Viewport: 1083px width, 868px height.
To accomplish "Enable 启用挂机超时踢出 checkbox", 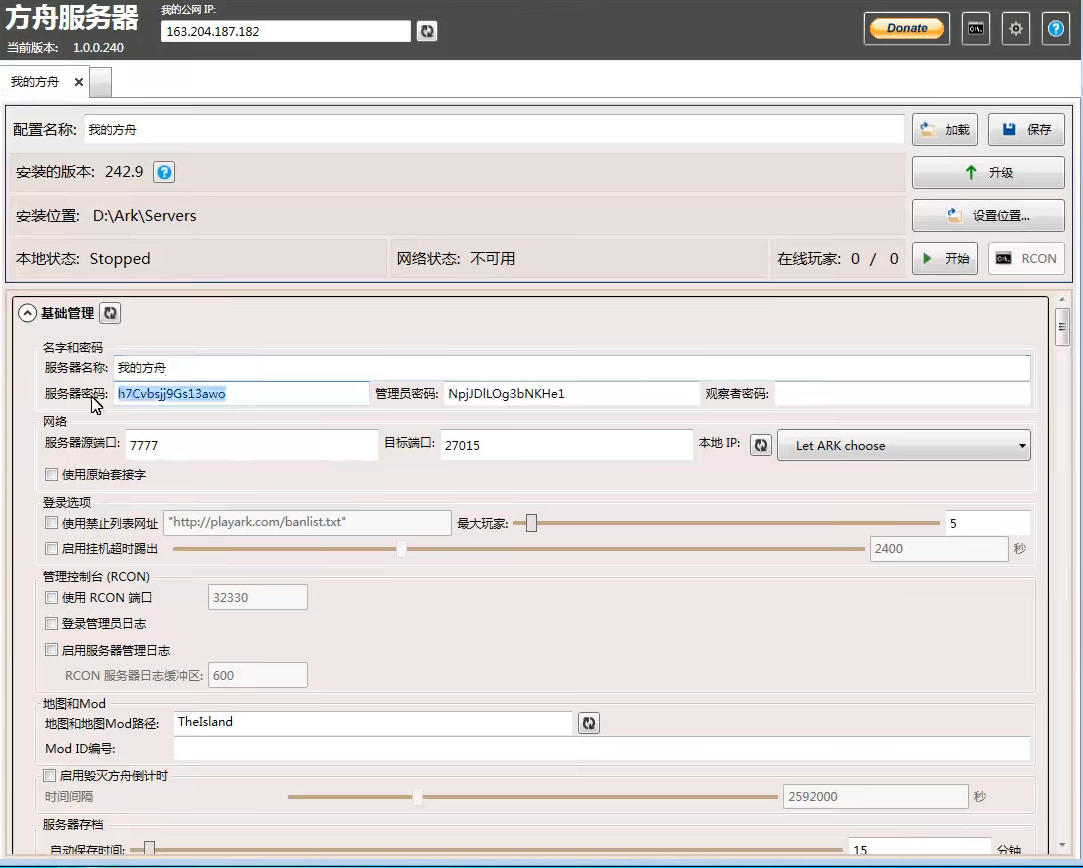I will tap(51, 548).
